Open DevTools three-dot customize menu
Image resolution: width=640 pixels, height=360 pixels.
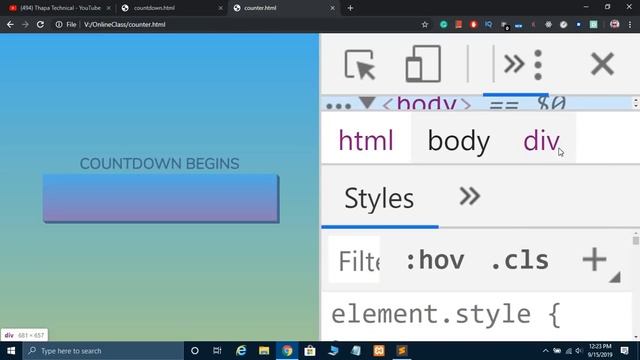click(x=538, y=64)
